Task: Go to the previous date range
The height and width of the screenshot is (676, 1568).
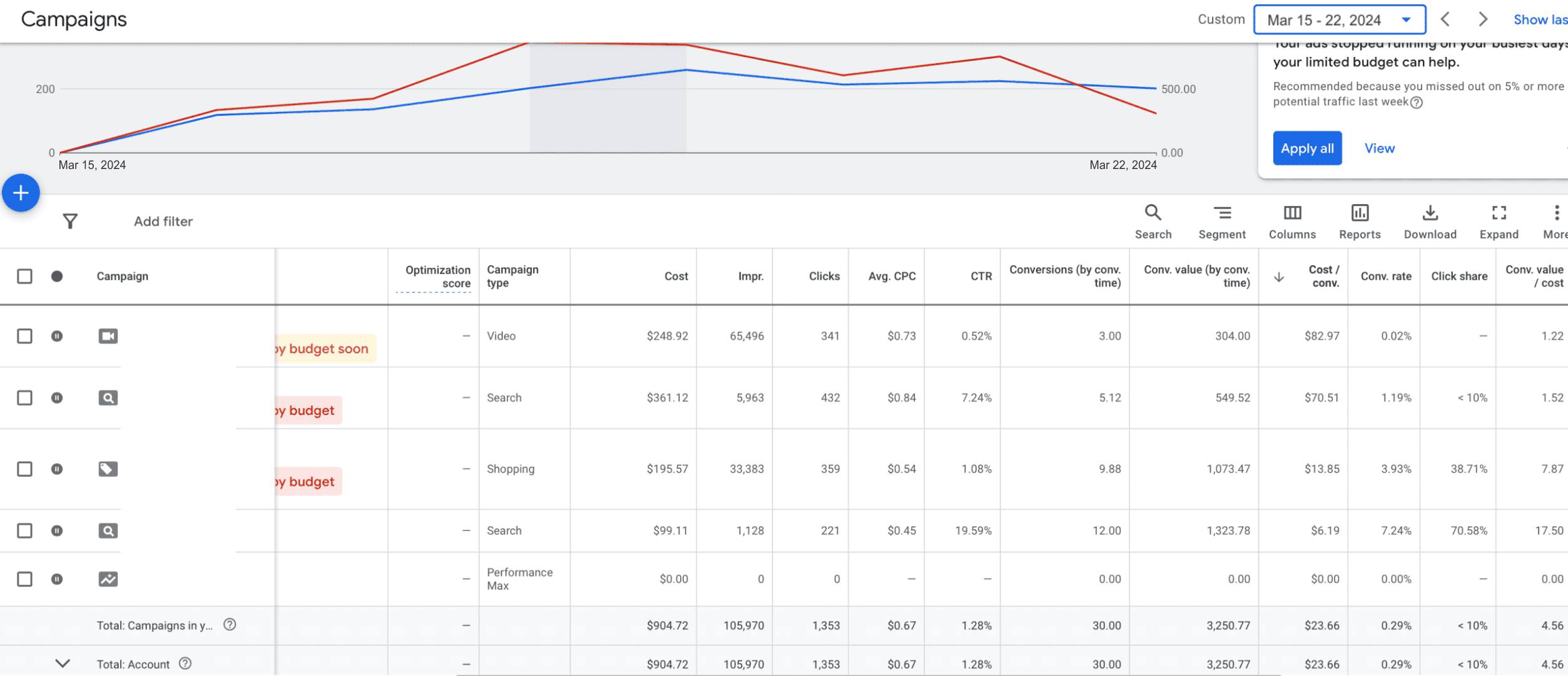Action: pos(1445,19)
